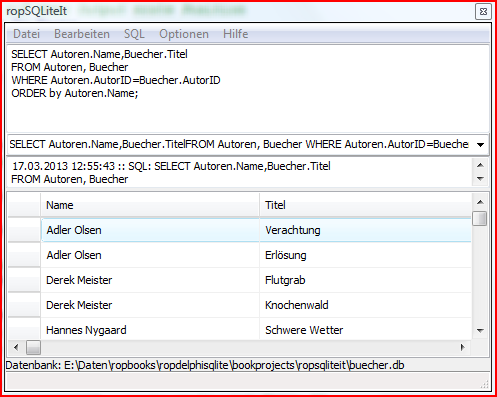The image size is (497, 397).
Task: Click the results grid scroll down arrow
Action: click(480, 331)
